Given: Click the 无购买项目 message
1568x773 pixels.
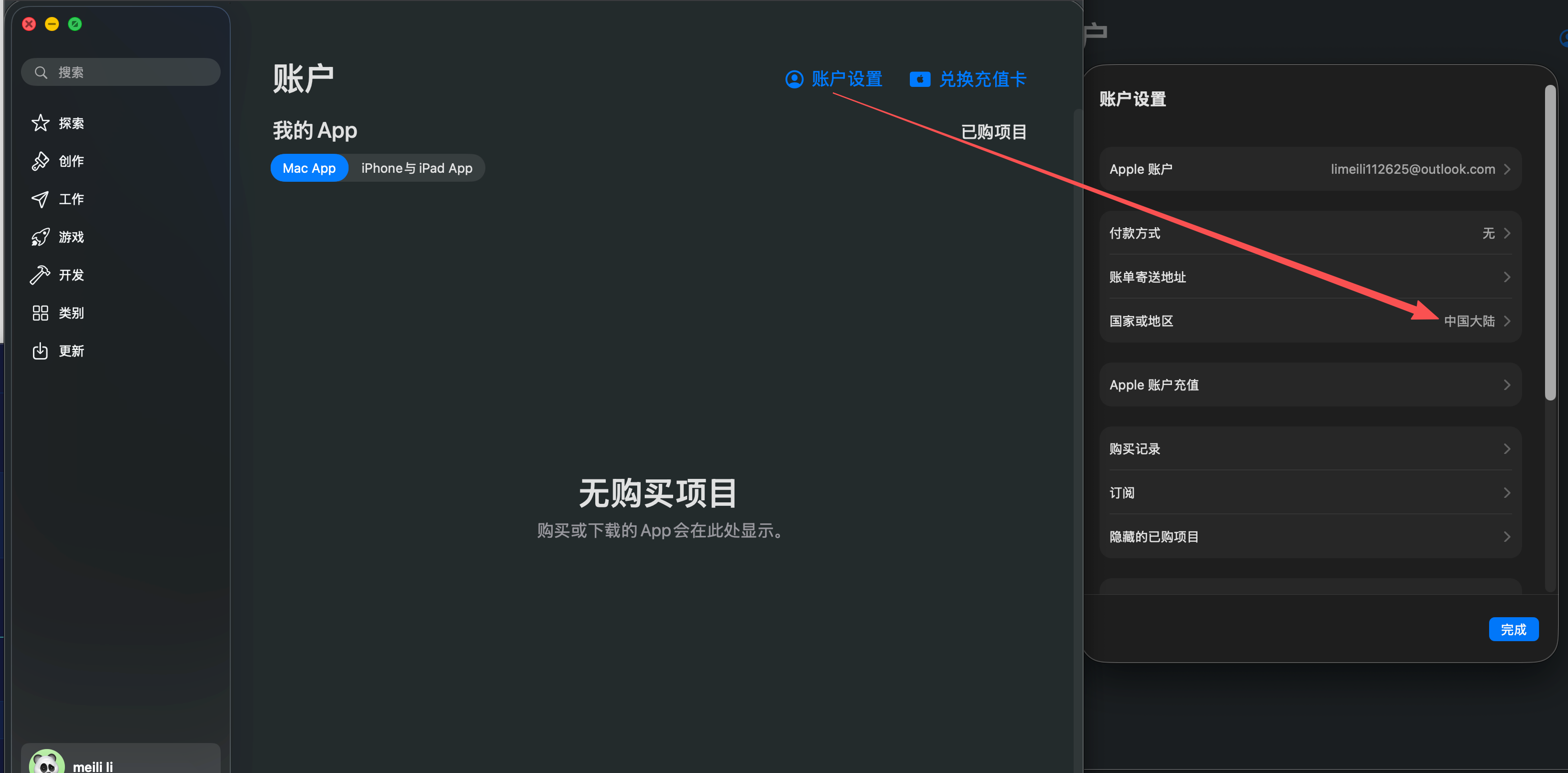Looking at the screenshot, I should click(x=657, y=493).
